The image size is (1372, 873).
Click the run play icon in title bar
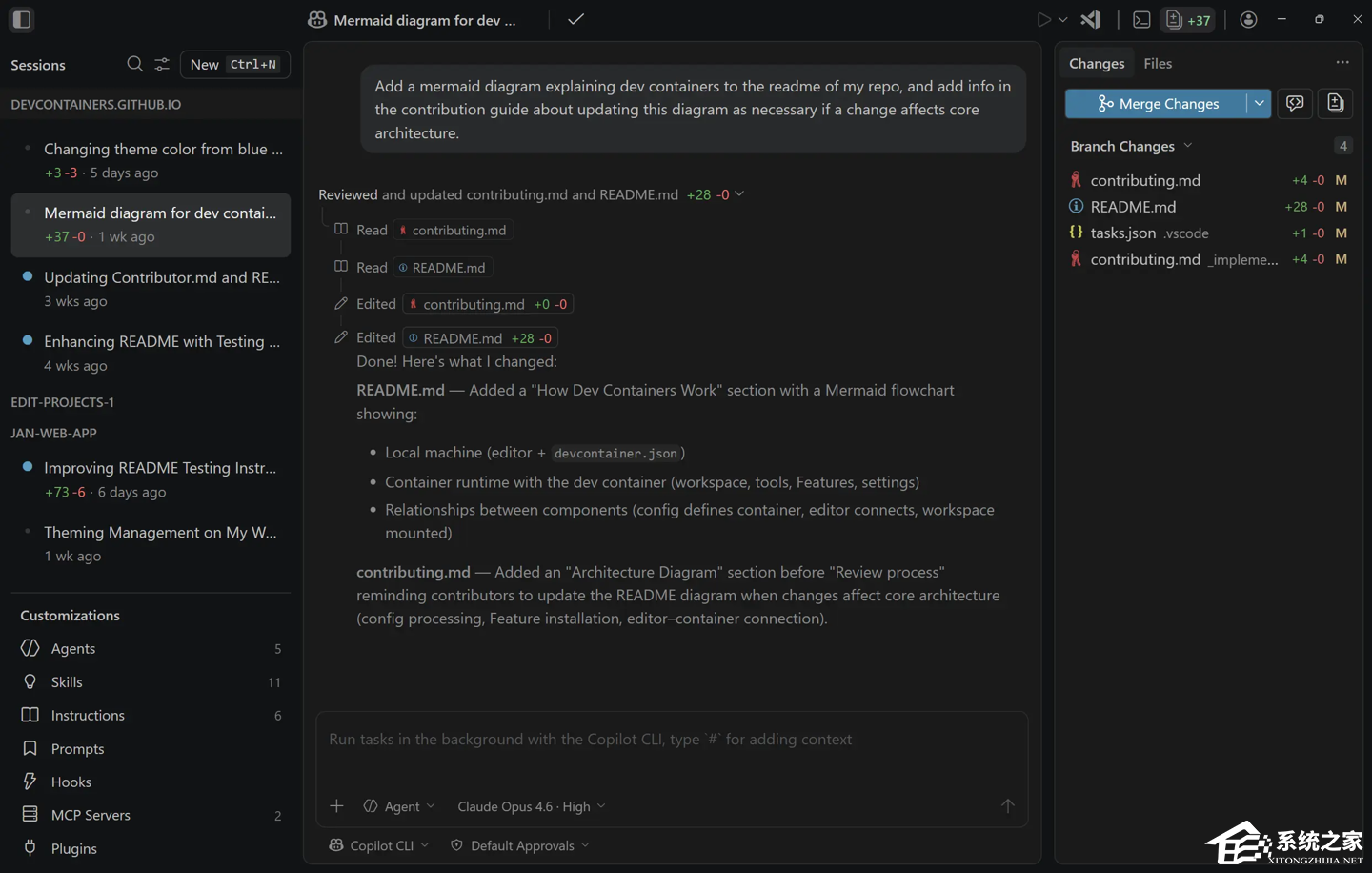click(1044, 19)
